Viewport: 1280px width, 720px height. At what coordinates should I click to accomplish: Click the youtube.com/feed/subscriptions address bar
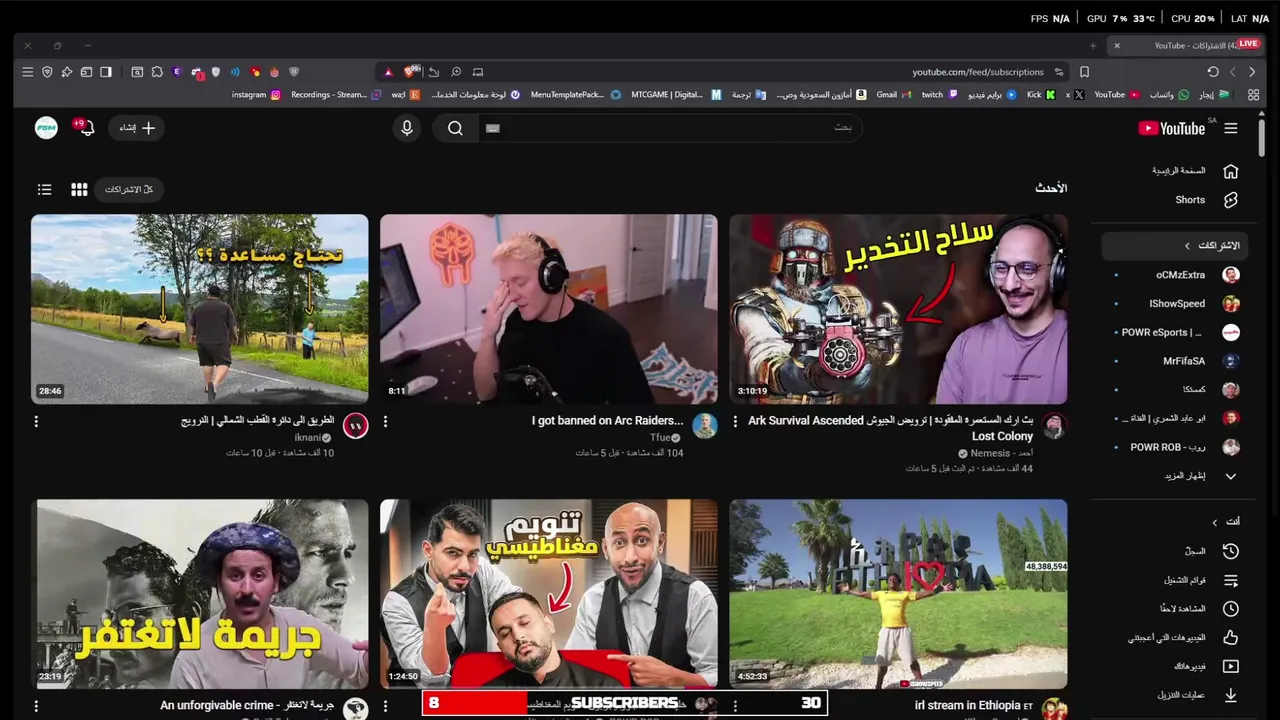[x=978, y=72]
